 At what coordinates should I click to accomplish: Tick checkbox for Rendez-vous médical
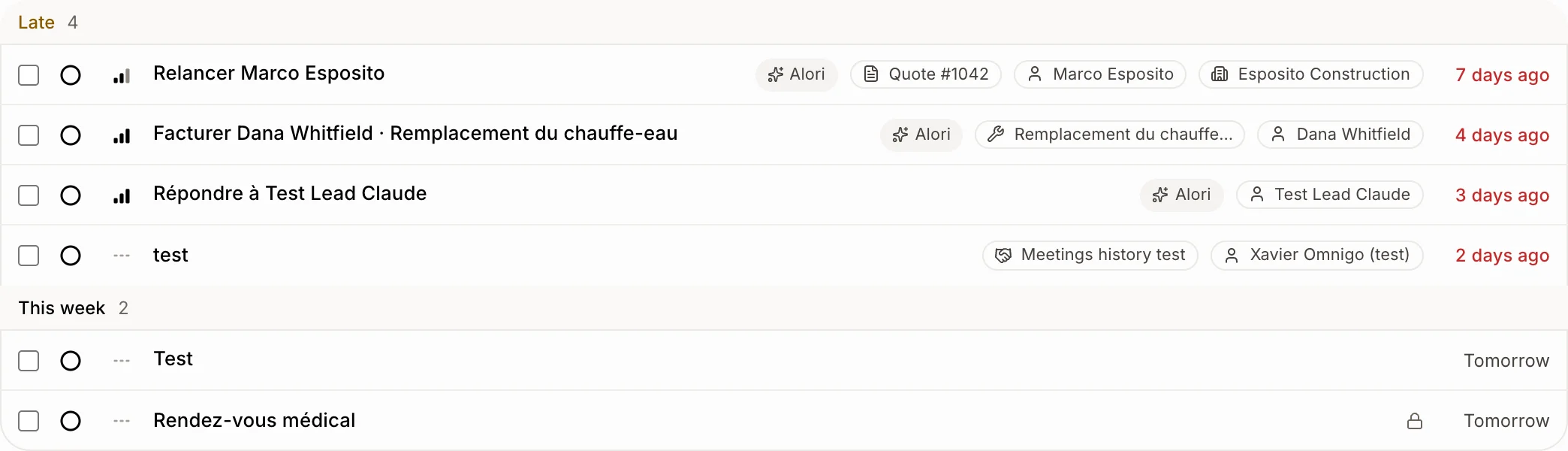coord(29,421)
